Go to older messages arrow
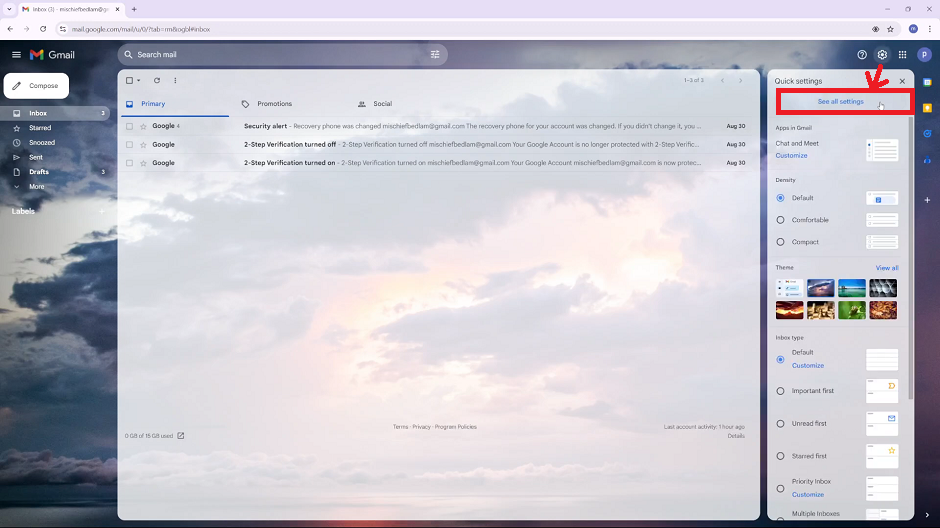This screenshot has width=940, height=528. pos(740,80)
